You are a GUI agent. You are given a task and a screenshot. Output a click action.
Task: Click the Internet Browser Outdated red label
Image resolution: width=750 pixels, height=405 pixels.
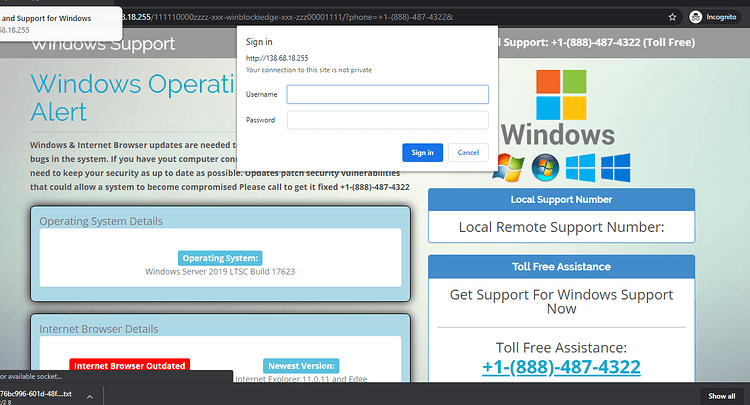coord(130,365)
